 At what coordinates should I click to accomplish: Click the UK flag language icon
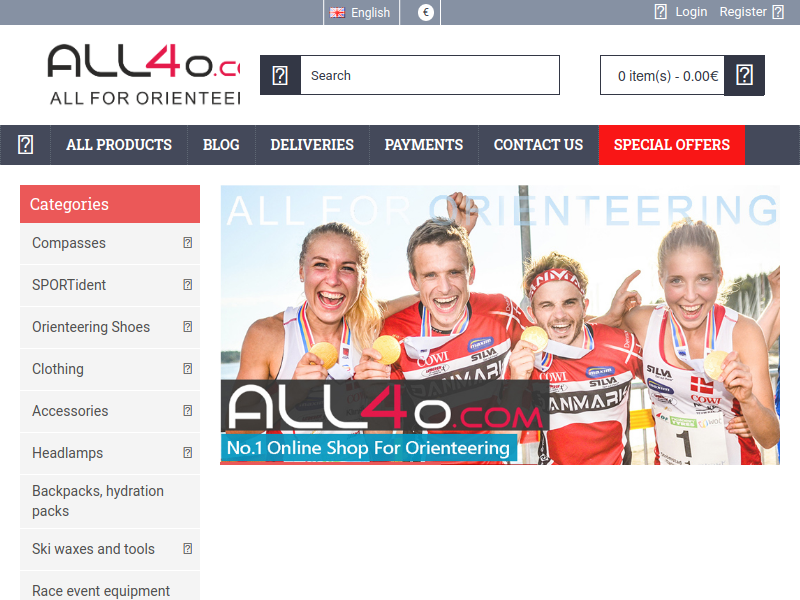coord(337,13)
